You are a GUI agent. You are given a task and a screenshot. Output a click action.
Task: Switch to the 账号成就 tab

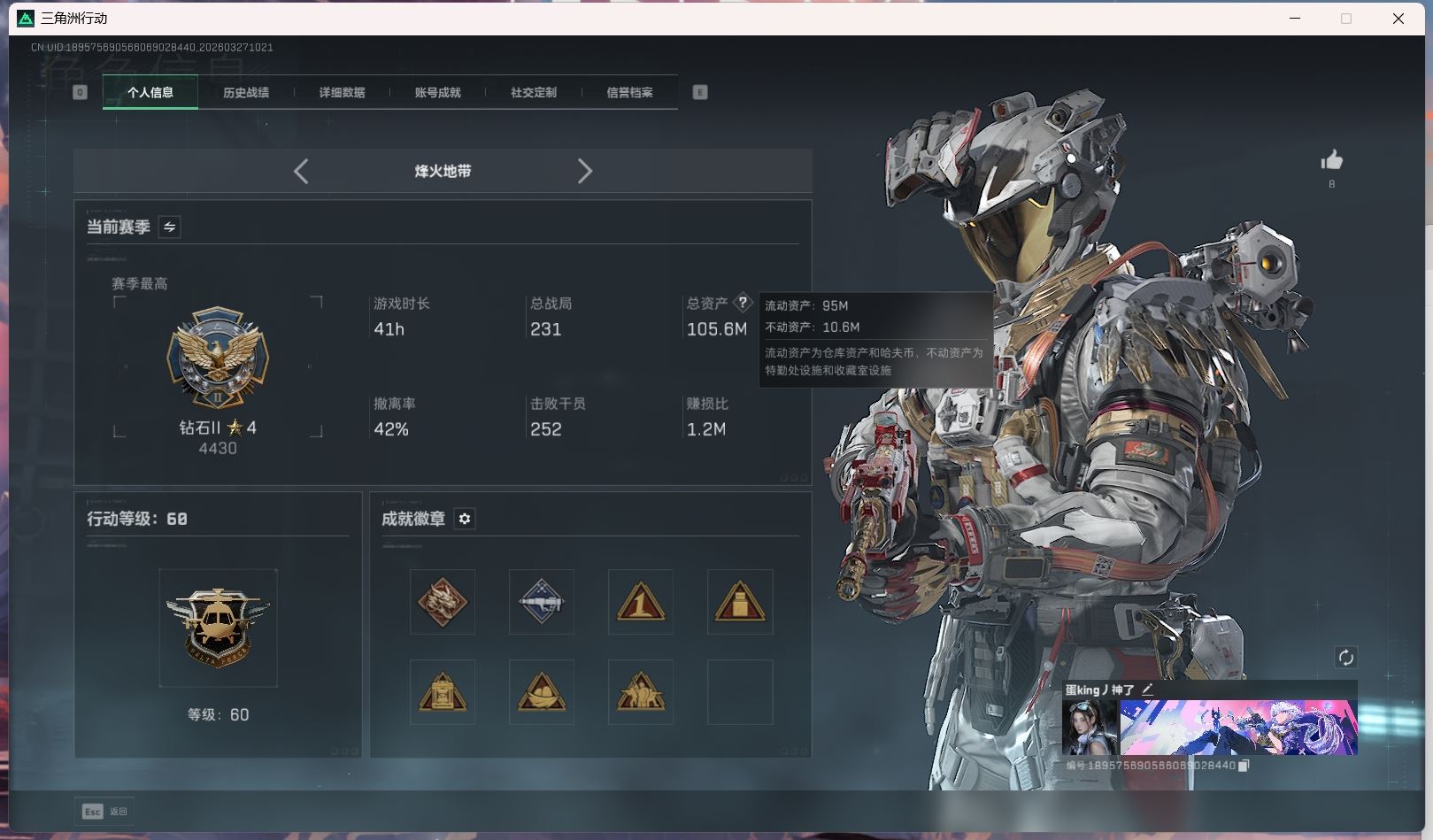pos(437,92)
